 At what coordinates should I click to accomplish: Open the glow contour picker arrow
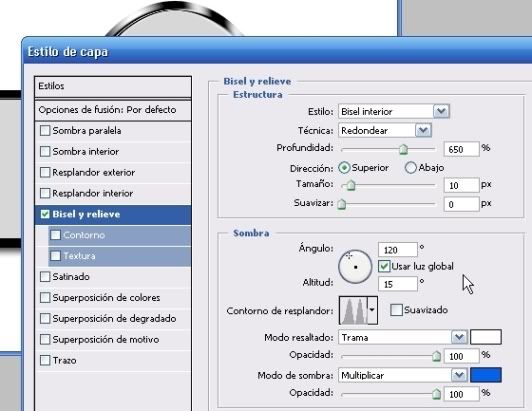[x=372, y=310]
